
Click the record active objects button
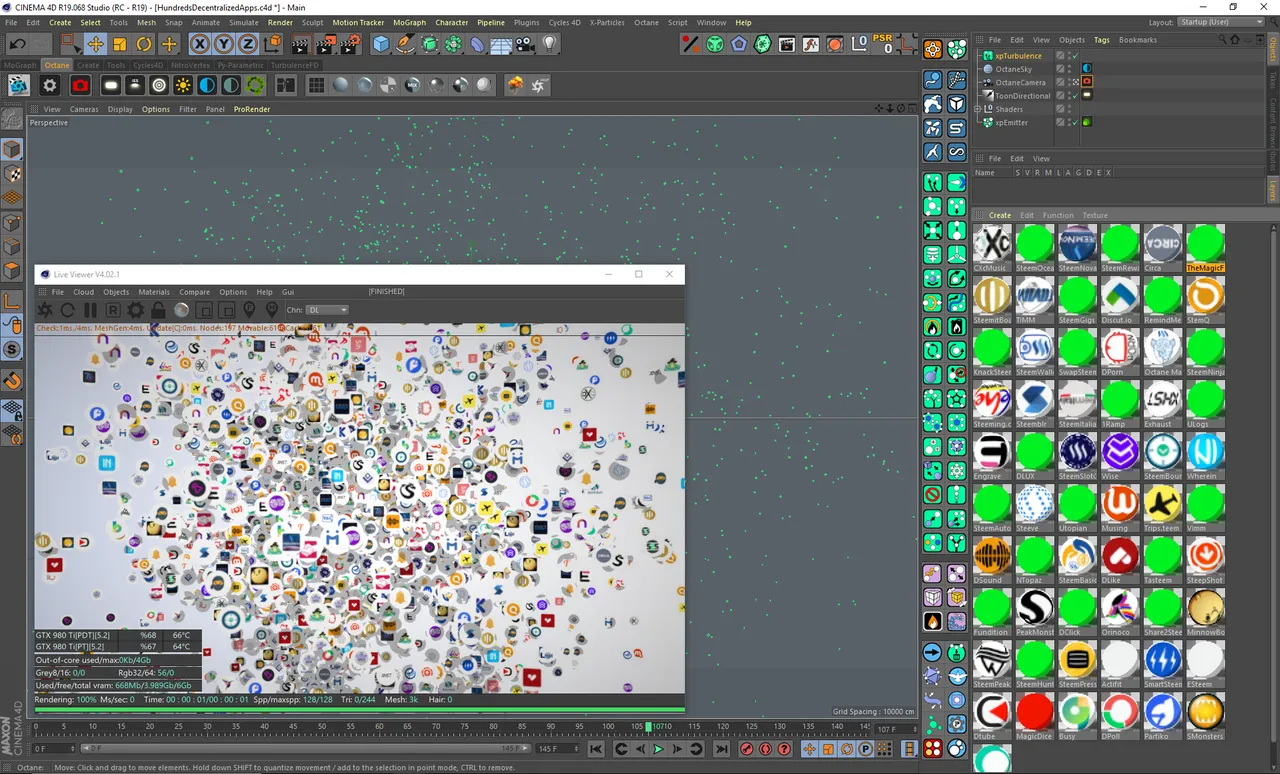coord(746,749)
